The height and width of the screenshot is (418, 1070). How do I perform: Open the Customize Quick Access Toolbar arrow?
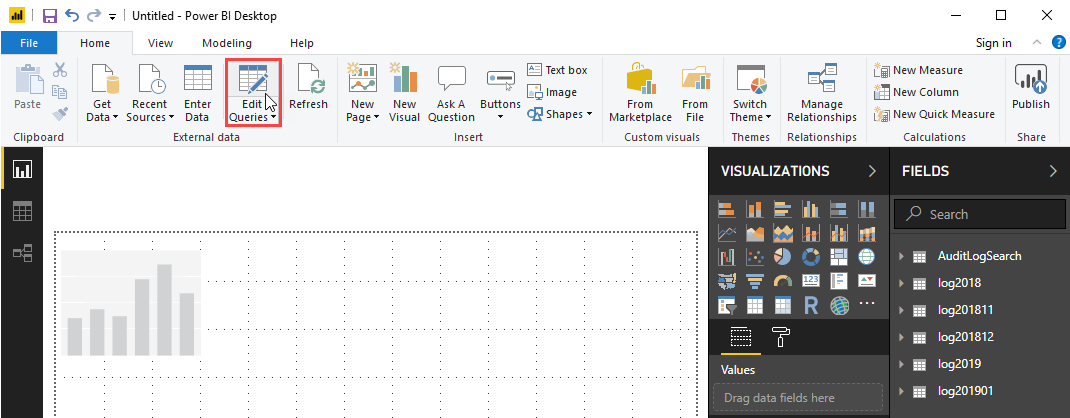click(x=113, y=16)
